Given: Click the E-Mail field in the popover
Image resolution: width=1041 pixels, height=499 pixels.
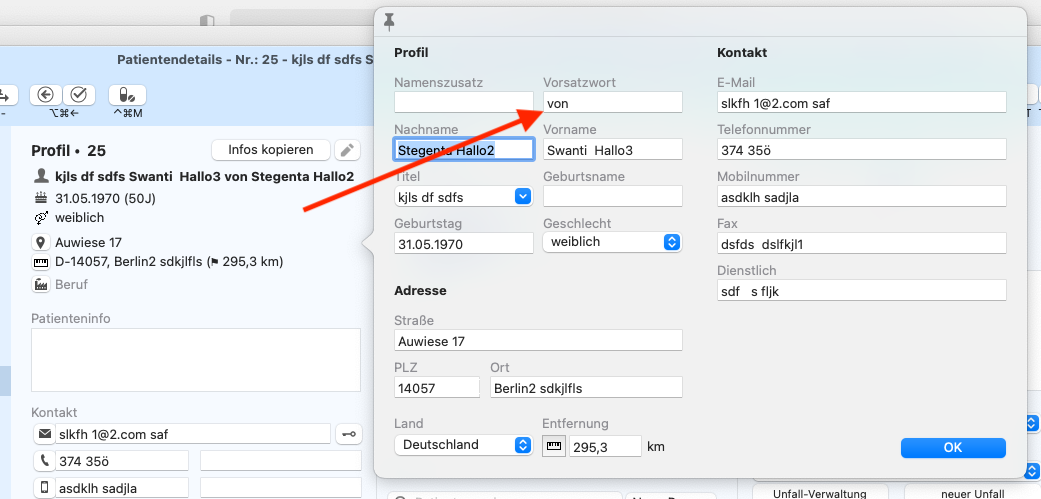Looking at the screenshot, I should 862,103.
